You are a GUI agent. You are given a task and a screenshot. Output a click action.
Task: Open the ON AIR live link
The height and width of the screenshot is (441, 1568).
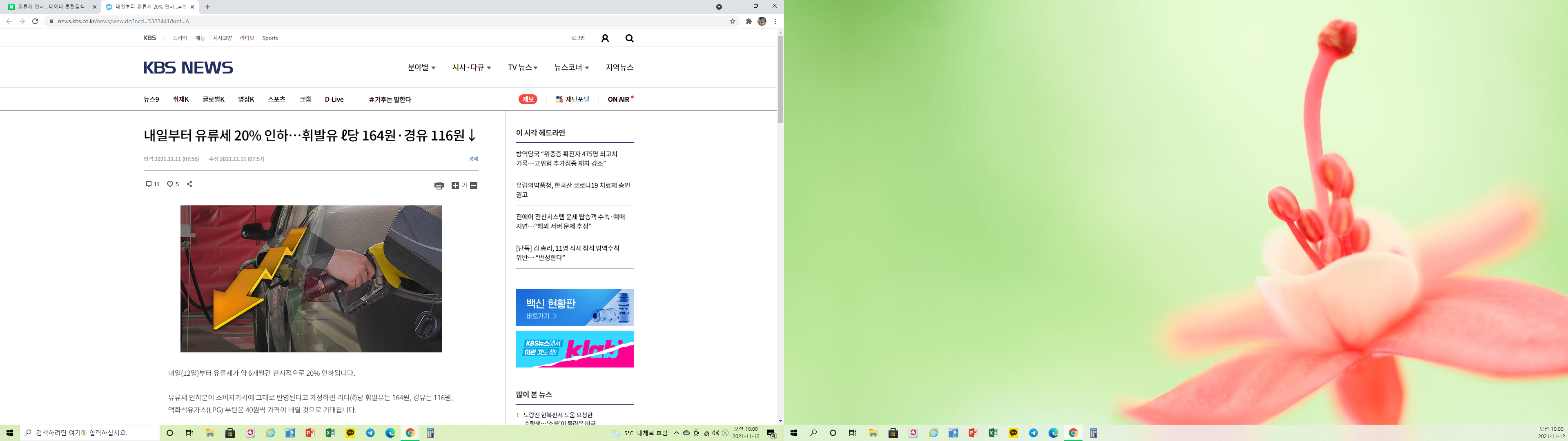(x=620, y=99)
